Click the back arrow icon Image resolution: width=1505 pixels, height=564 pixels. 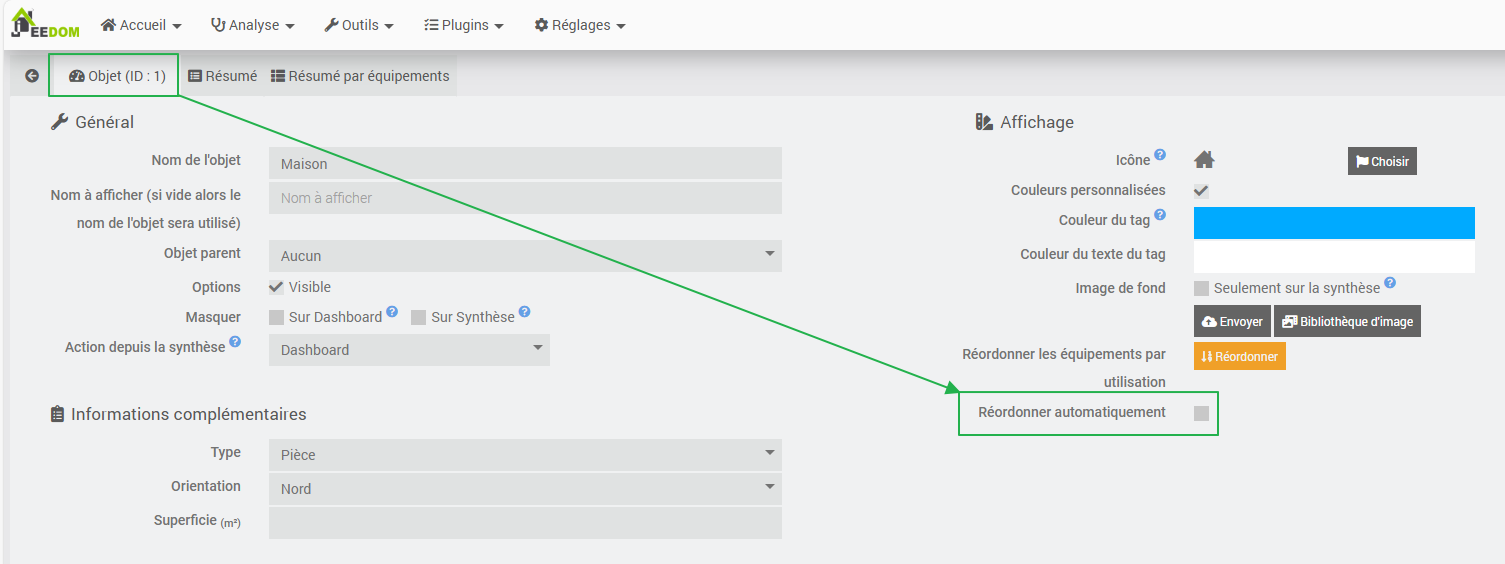pos(32,76)
